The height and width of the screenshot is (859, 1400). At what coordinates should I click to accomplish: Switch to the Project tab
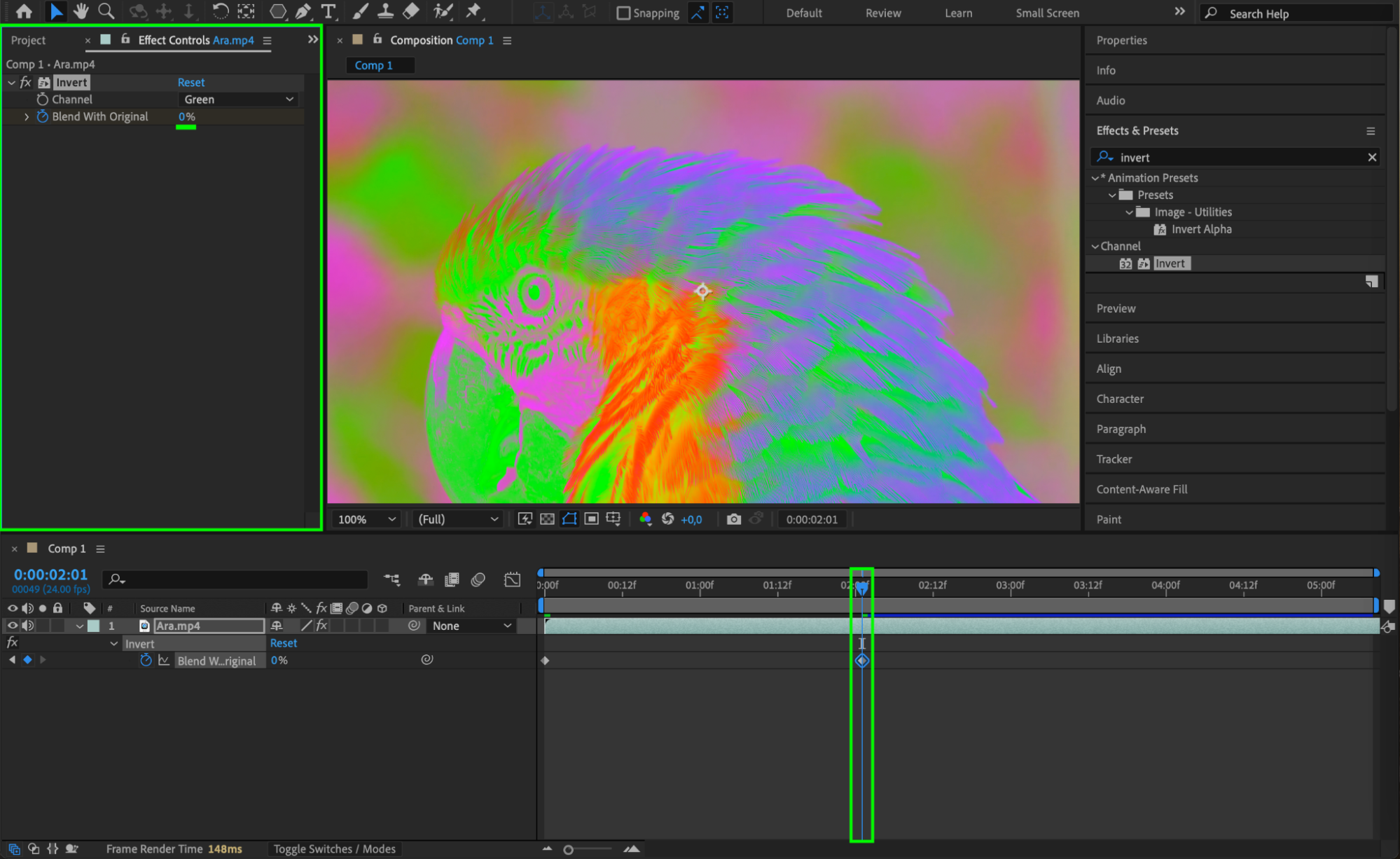pyautogui.click(x=28, y=41)
